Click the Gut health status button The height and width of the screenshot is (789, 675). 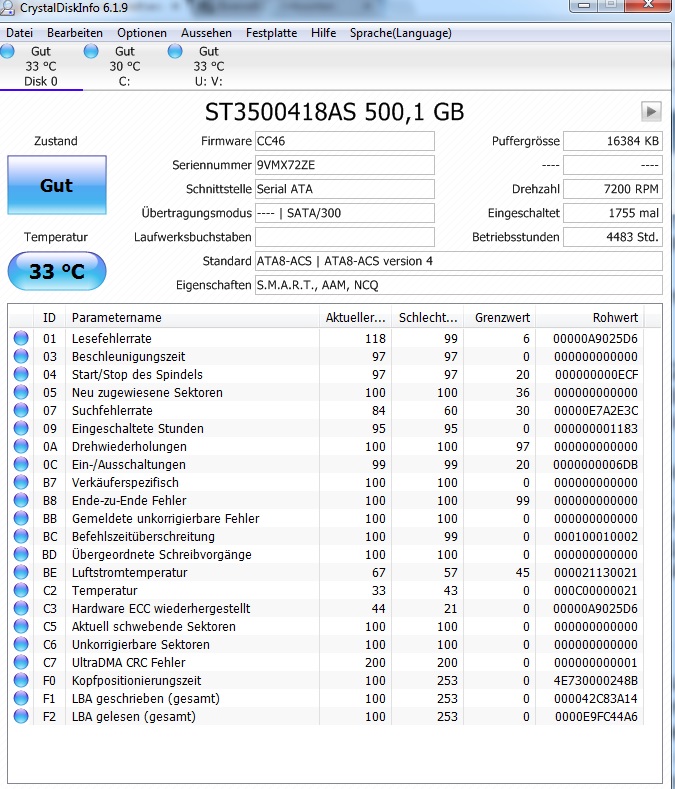point(57,185)
